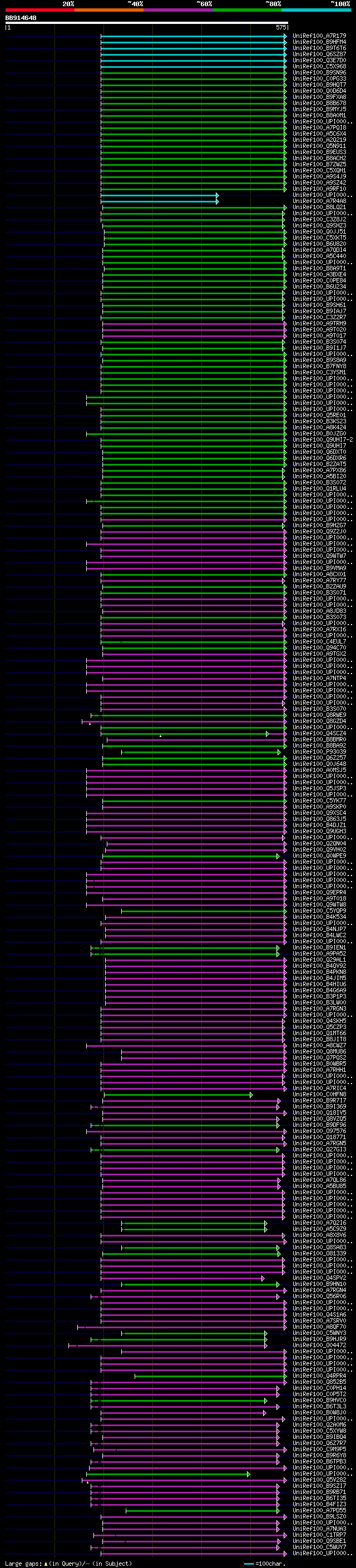Select label UniRef100_A7QDI4
The height and width of the screenshot is (1568, 356).
point(319,250)
